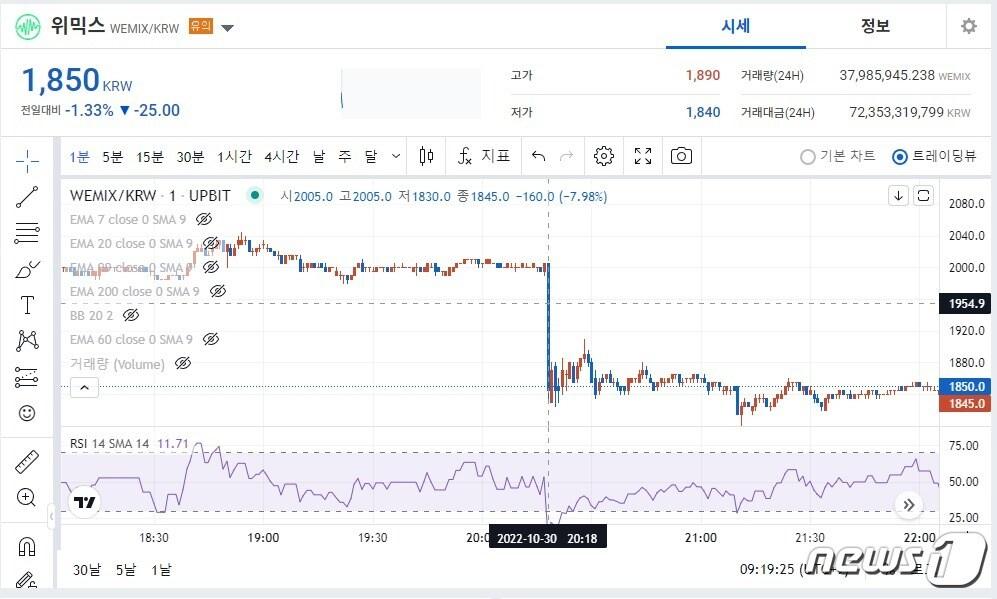Click the WEMIX/KRW · 1 · UPBIT chart title

pos(150,196)
